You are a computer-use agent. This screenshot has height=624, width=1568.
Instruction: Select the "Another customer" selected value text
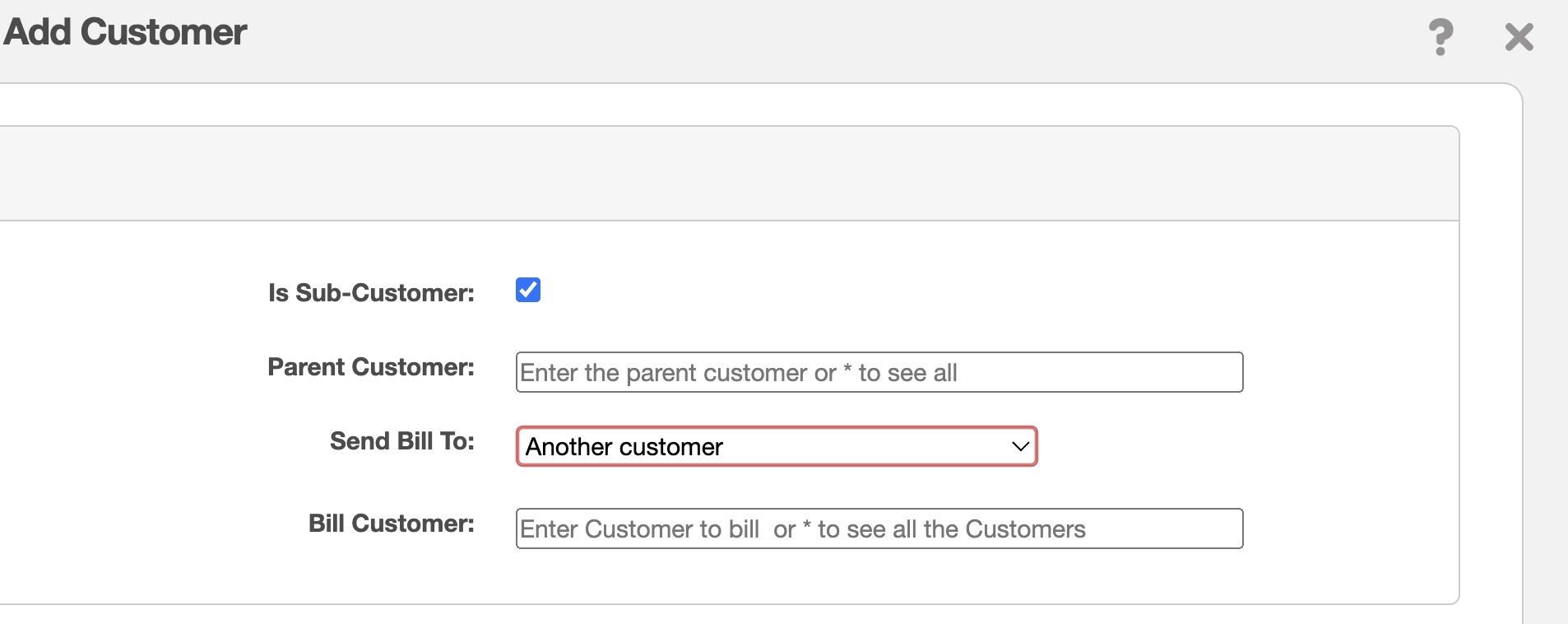tap(624, 447)
